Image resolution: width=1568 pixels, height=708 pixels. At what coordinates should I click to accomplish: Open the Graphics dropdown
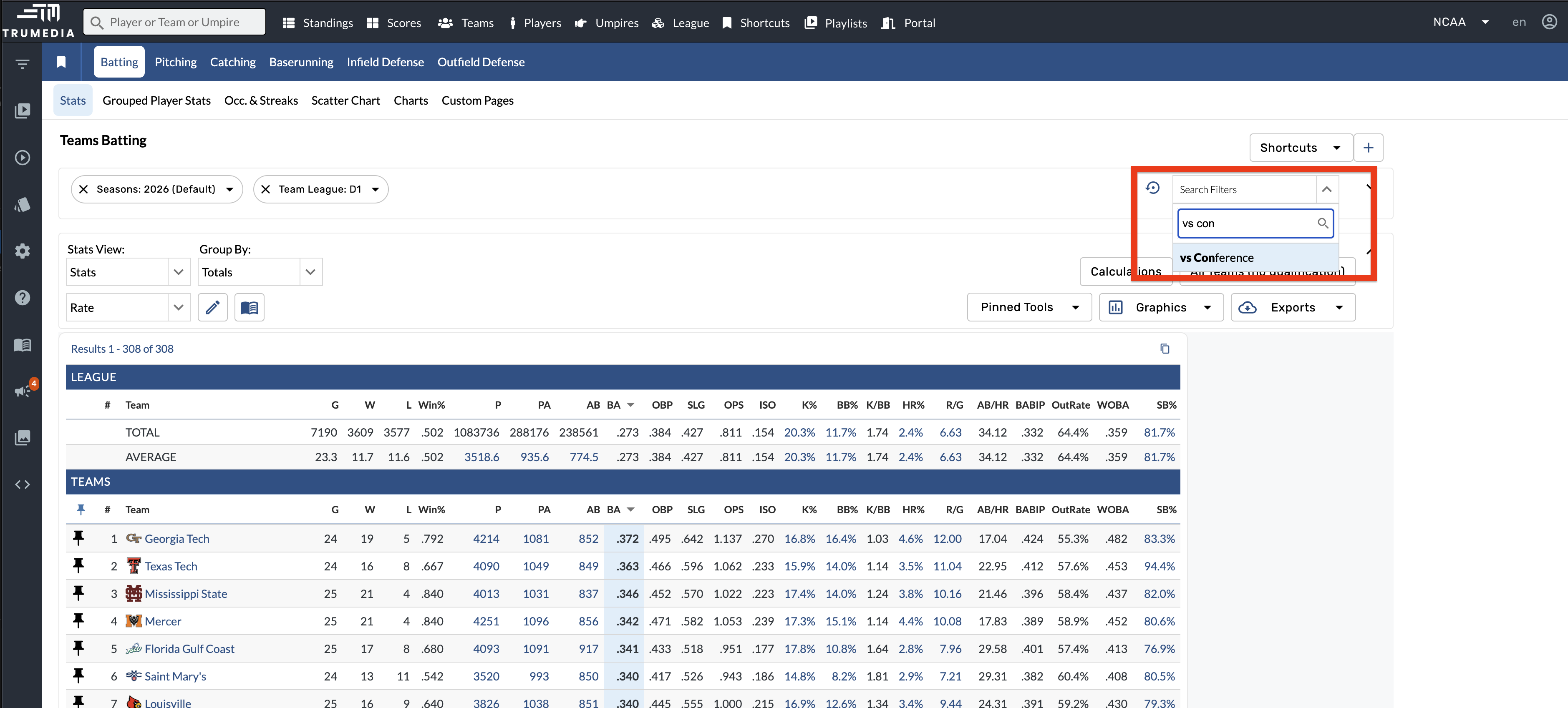1161,307
